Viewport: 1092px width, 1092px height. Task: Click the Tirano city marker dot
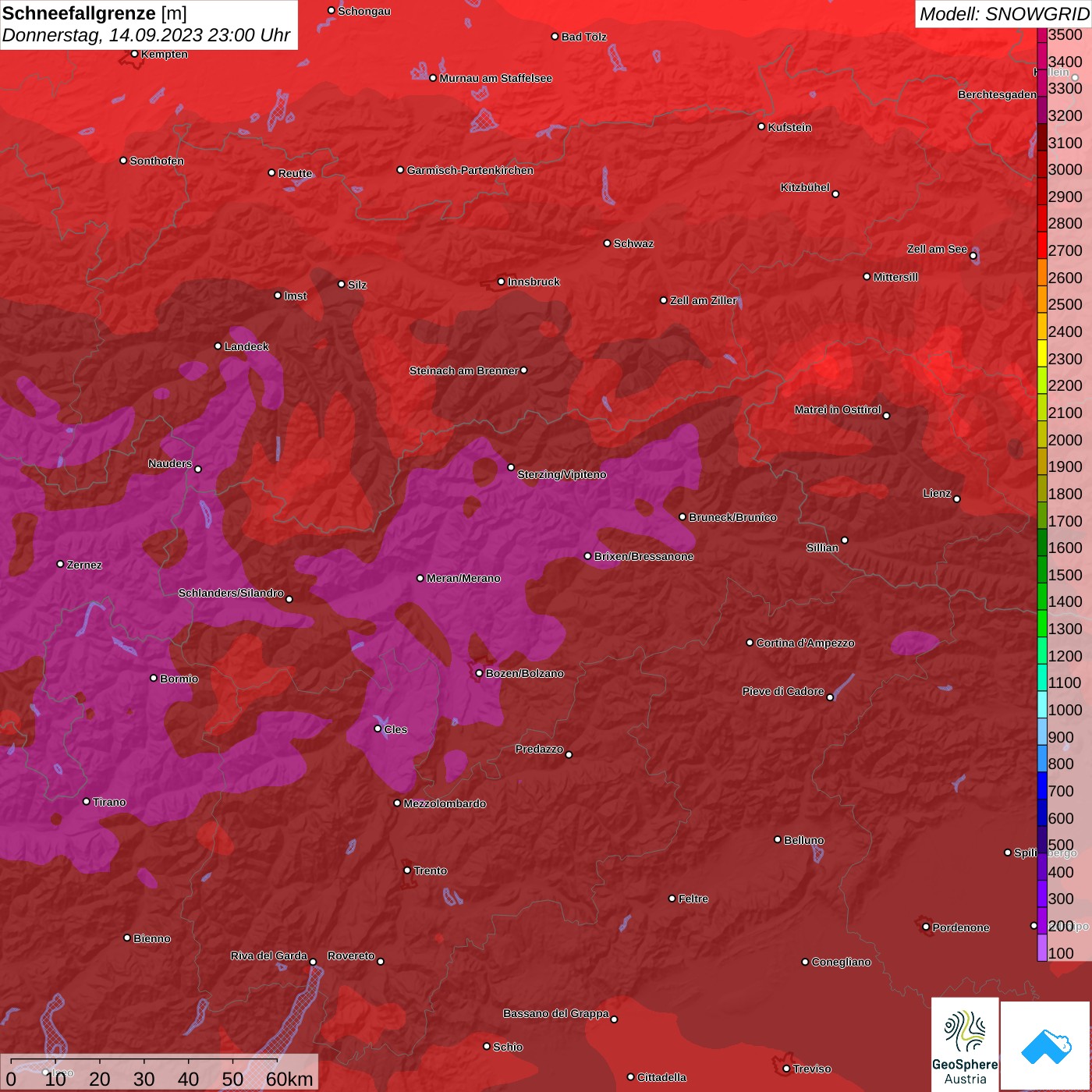87,801
